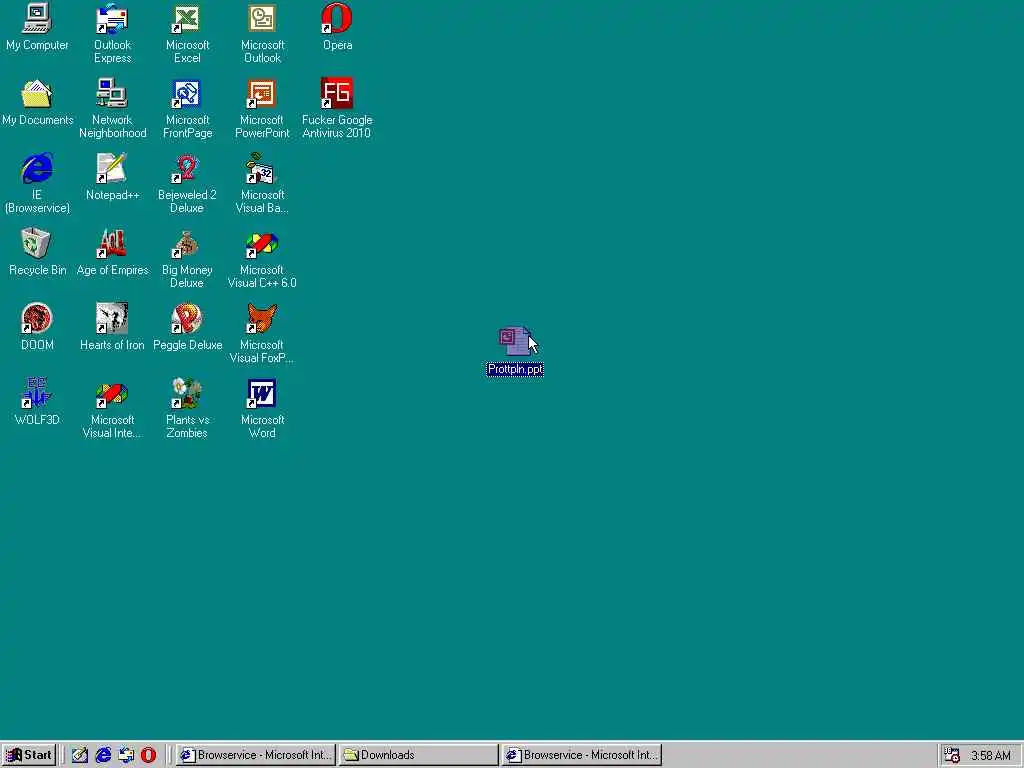Launch Opera from the quick launch bar
1024x768 pixels.
[x=149, y=755]
